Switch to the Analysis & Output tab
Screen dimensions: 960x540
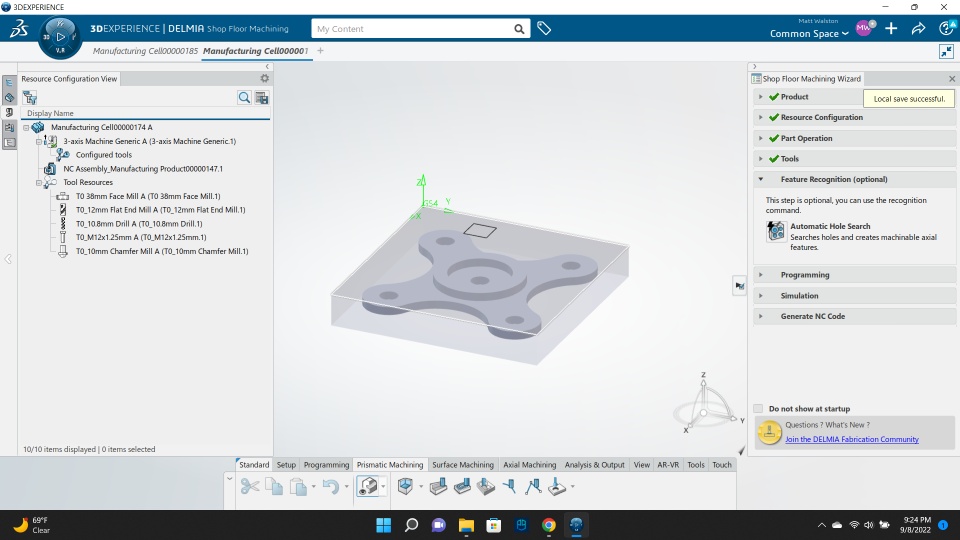click(594, 465)
